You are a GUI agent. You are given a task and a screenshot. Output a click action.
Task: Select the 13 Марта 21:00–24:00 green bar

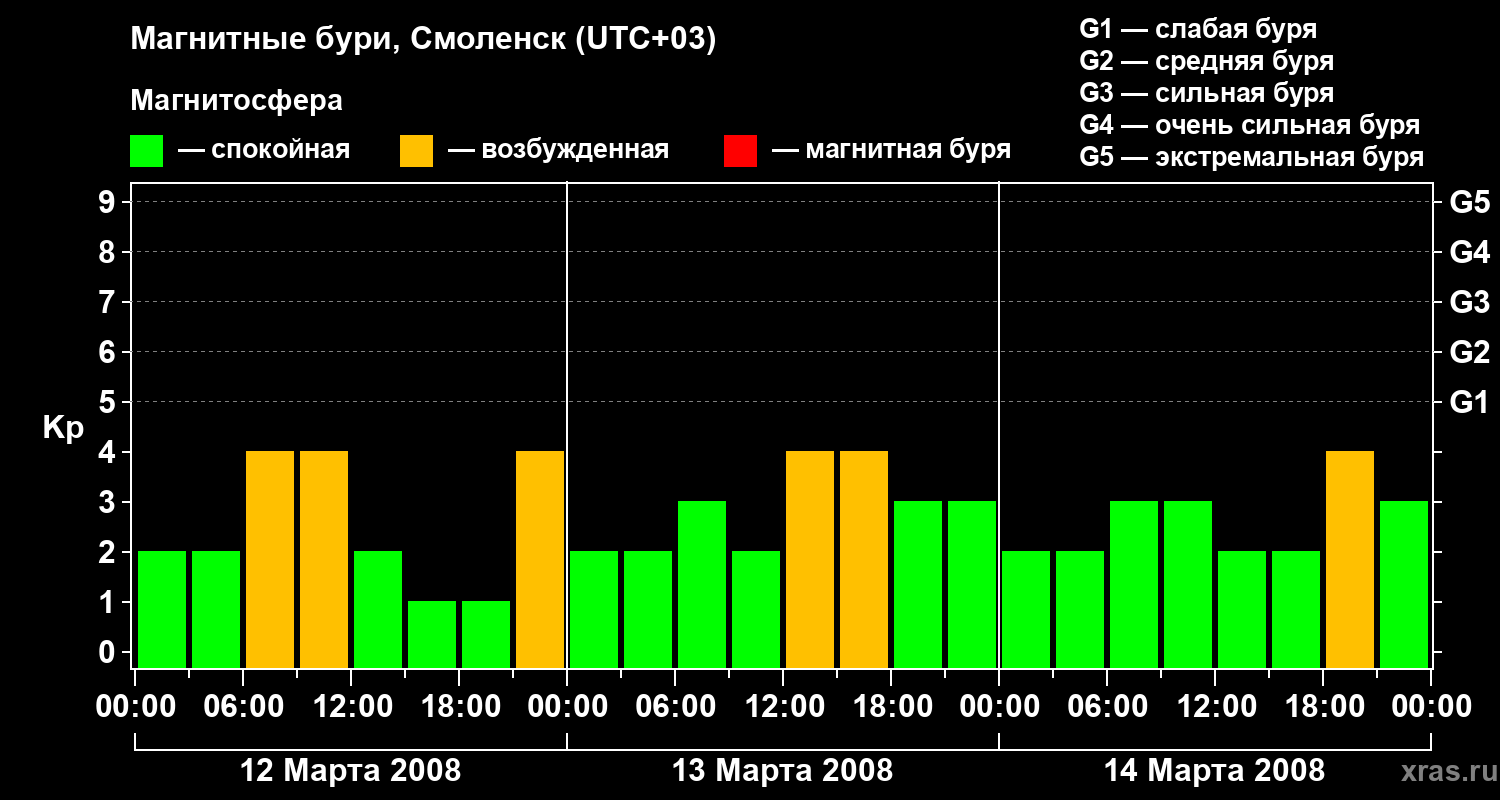[x=972, y=584]
